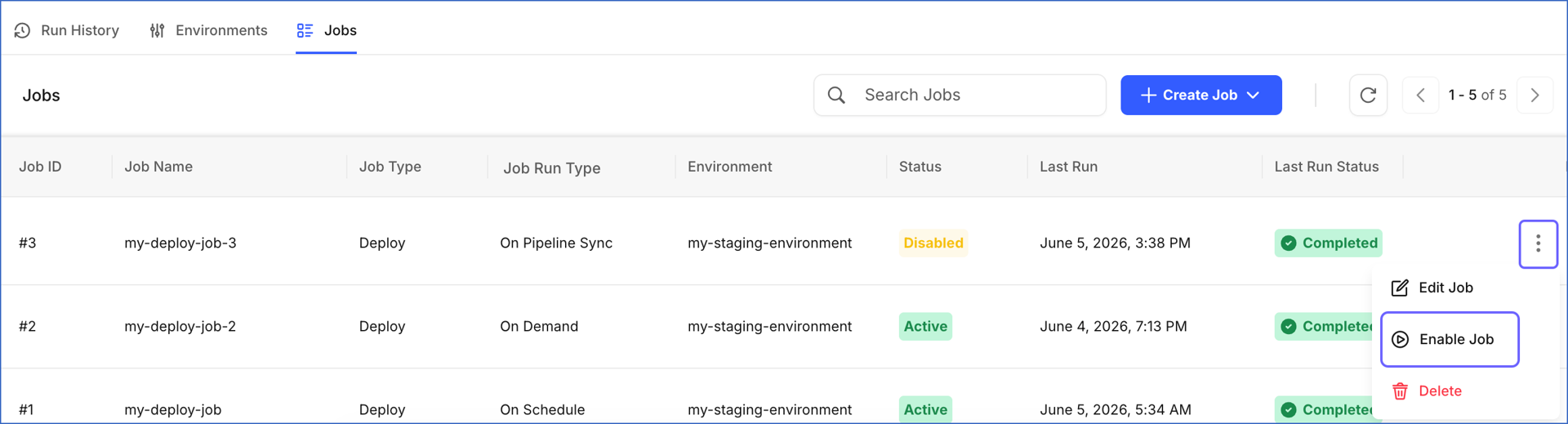Image resolution: width=1568 pixels, height=424 pixels.
Task: Click June 4, 2026, 7:13 PM timestamp
Action: (x=1113, y=326)
